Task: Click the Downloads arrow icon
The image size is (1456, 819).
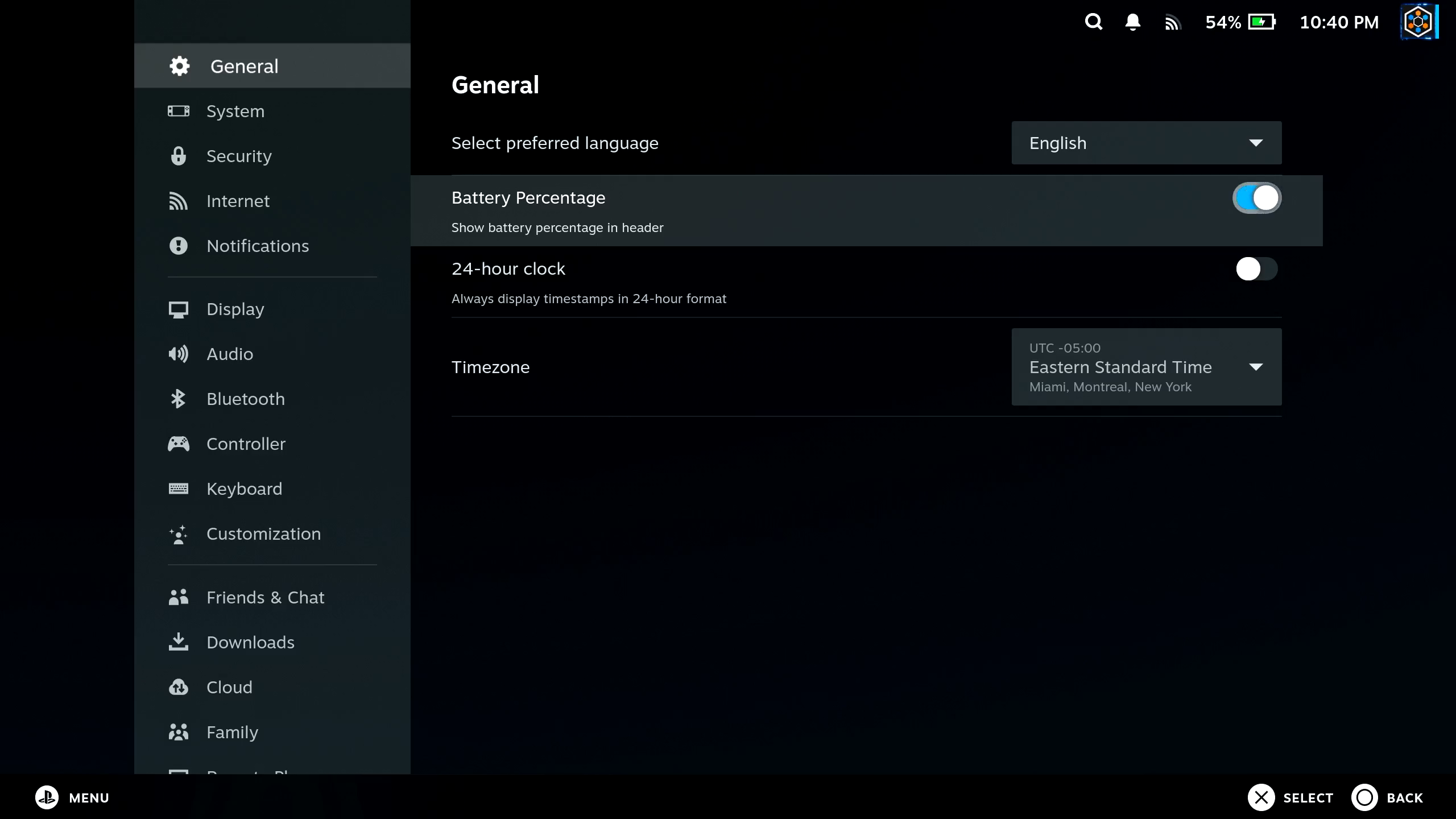Action: click(x=178, y=642)
